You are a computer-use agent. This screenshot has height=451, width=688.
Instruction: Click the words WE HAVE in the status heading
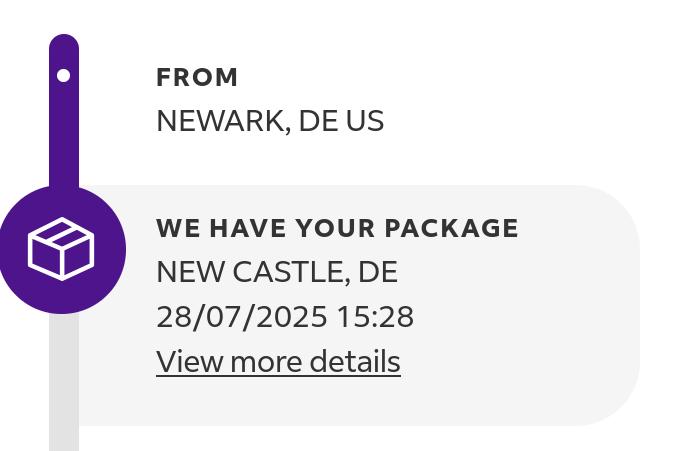point(207,228)
